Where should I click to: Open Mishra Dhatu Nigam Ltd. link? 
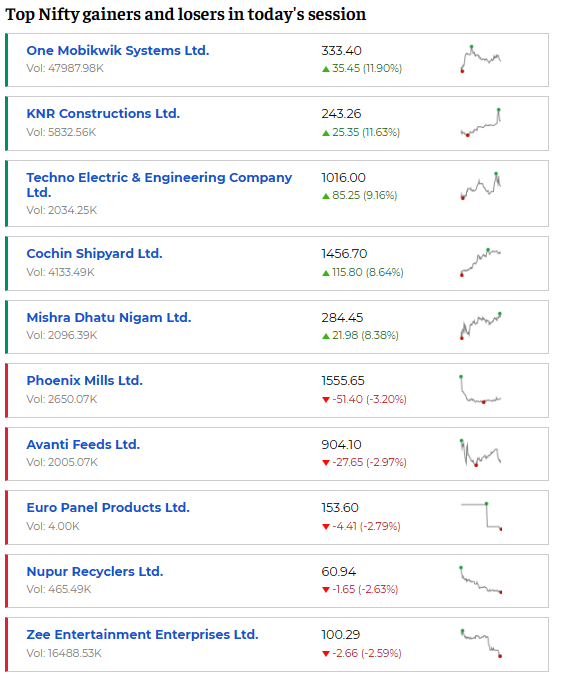click(x=108, y=318)
